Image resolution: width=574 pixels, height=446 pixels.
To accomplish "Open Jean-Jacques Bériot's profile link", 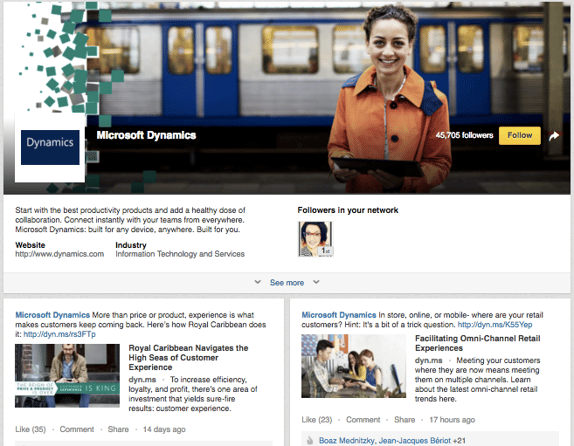I will pos(414,441).
